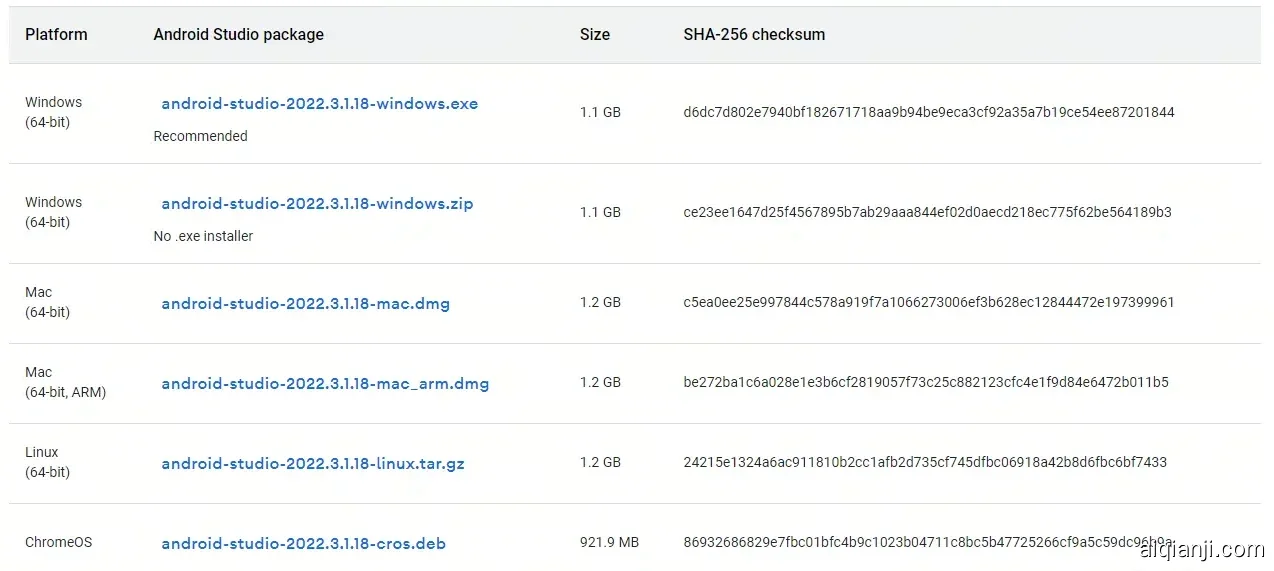Click the SHA-256 checksum column header

coord(754,35)
